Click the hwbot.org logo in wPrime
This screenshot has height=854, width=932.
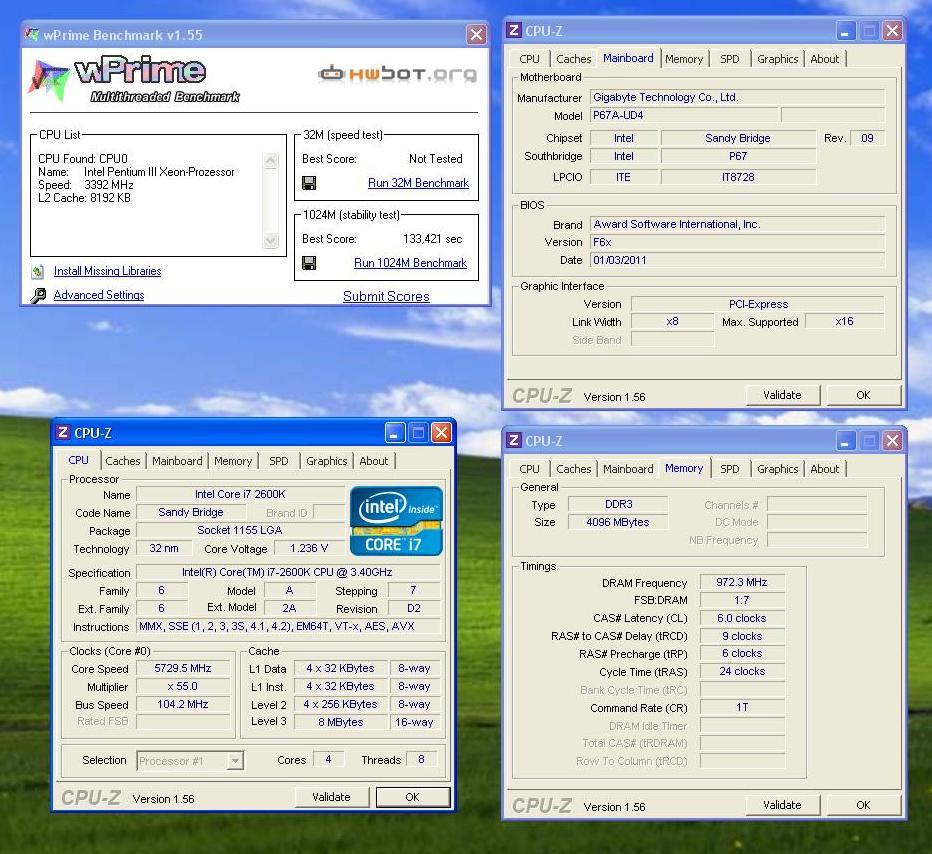pos(398,73)
